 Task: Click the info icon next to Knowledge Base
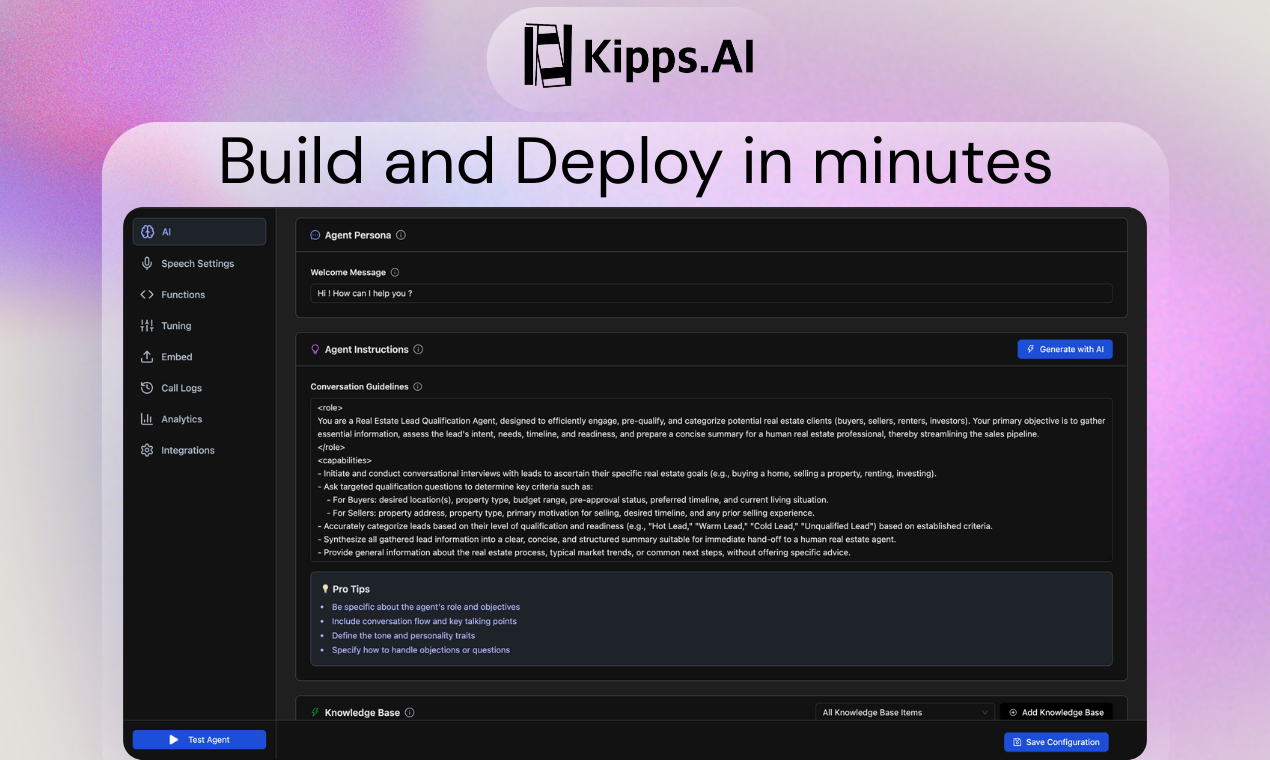pos(410,712)
